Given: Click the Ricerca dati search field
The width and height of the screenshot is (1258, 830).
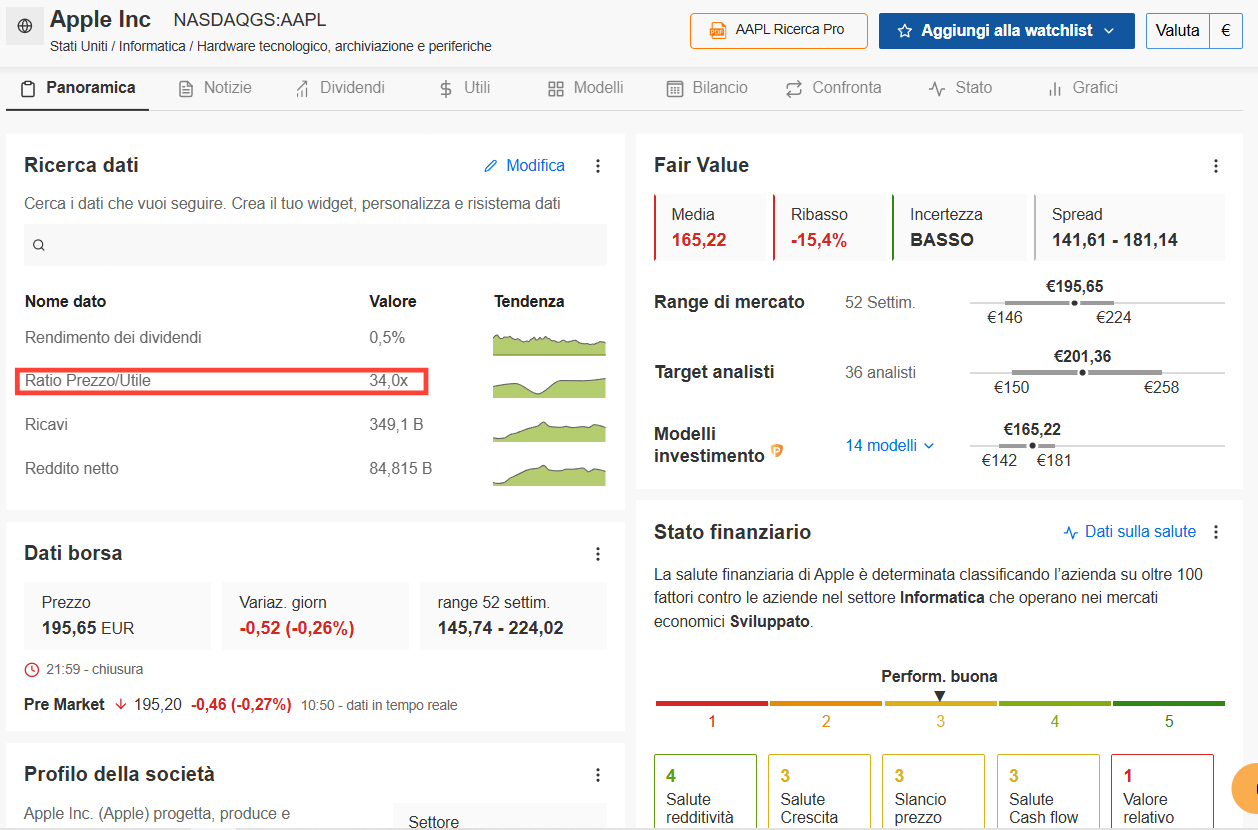Looking at the screenshot, I should 315,245.
